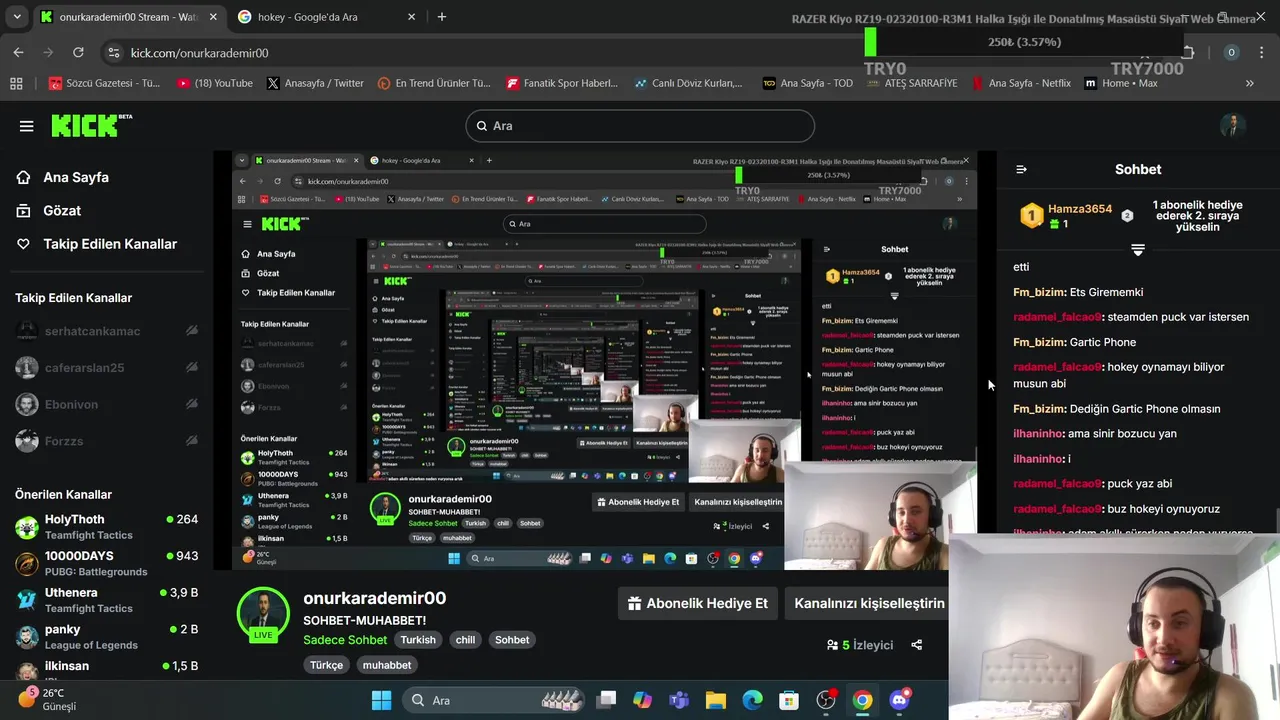This screenshot has height=720, width=1280.
Task: Launch Copilot from the taskbar
Action: coord(642,700)
